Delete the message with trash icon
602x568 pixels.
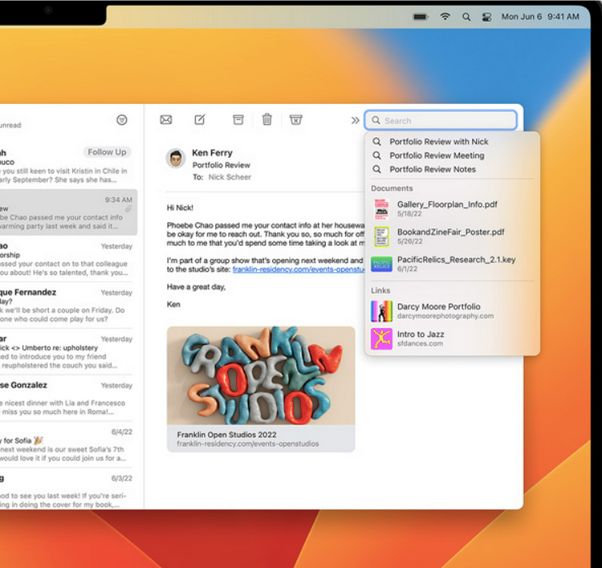(267, 119)
